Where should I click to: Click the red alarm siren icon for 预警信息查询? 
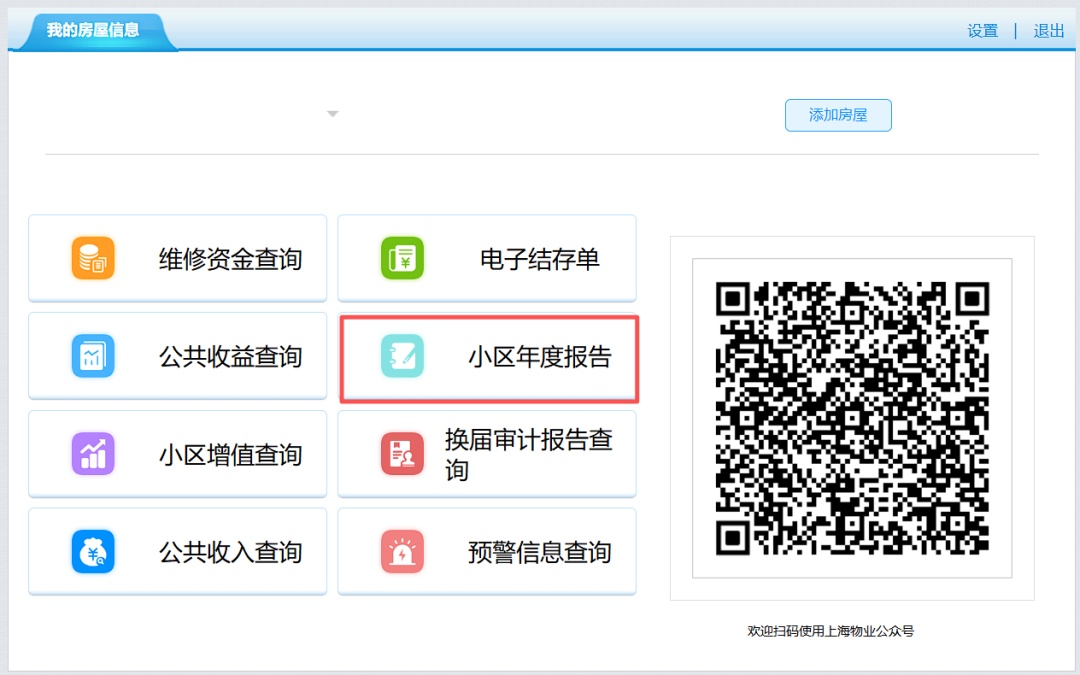click(402, 552)
